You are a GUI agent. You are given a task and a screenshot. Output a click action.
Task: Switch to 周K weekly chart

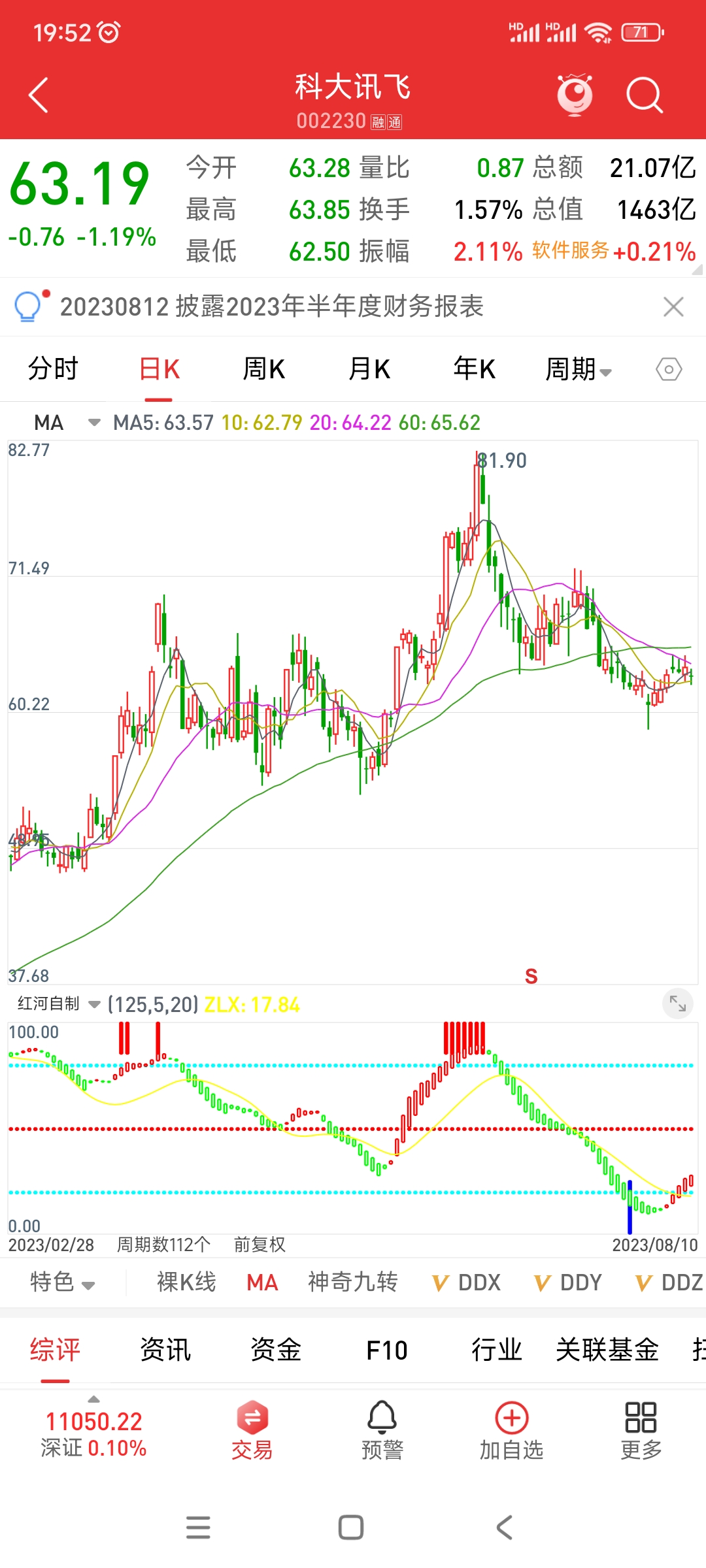264,369
